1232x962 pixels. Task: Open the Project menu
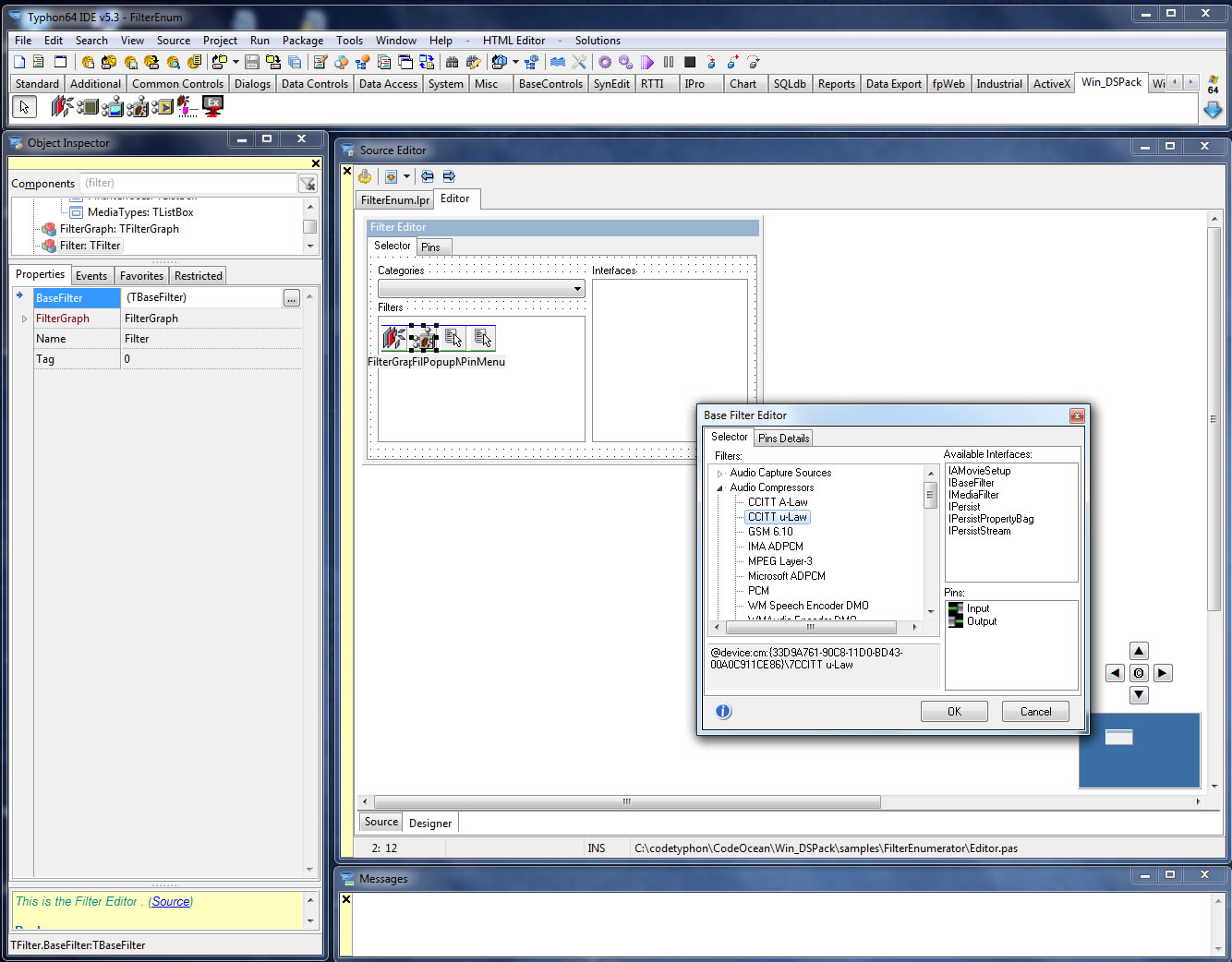[220, 41]
